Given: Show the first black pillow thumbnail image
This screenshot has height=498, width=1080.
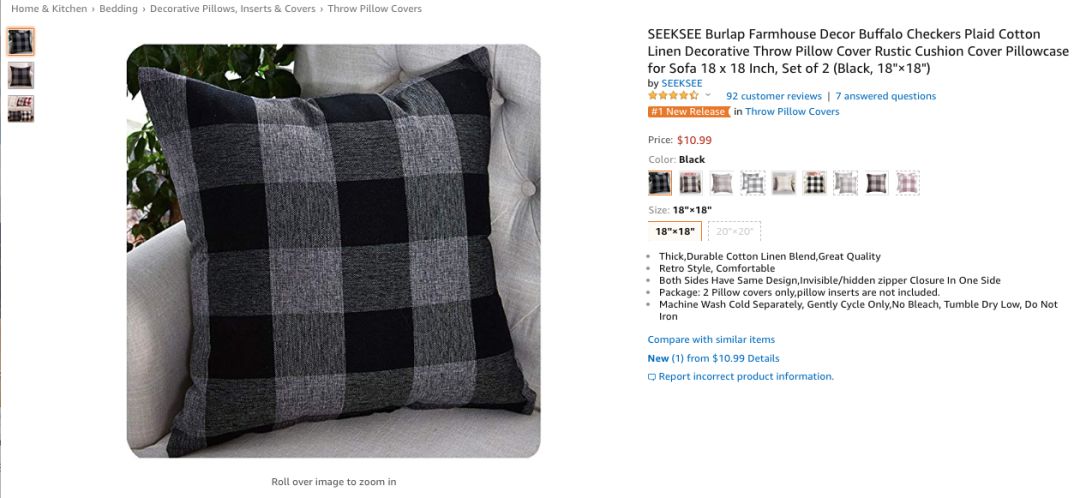Looking at the screenshot, I should click(x=21, y=42).
